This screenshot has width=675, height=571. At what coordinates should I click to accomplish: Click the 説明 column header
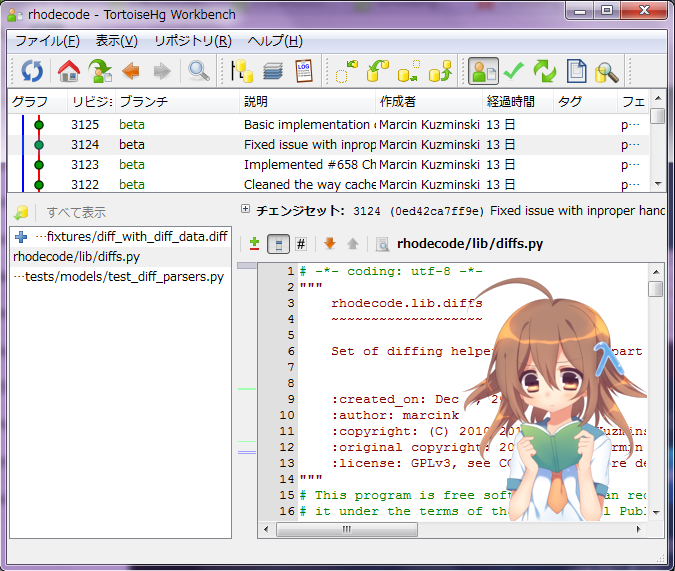pyautogui.click(x=307, y=102)
